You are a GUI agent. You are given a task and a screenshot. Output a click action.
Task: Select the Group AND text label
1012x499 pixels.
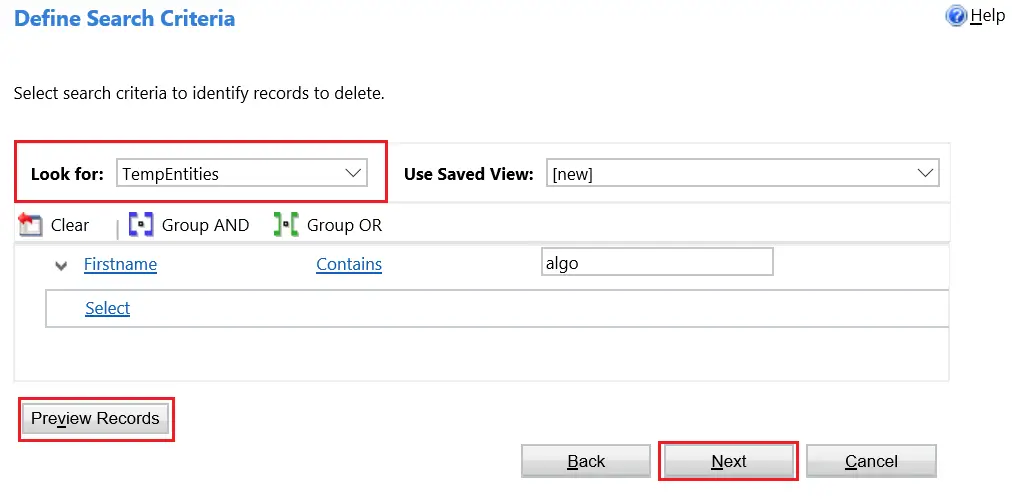click(205, 225)
